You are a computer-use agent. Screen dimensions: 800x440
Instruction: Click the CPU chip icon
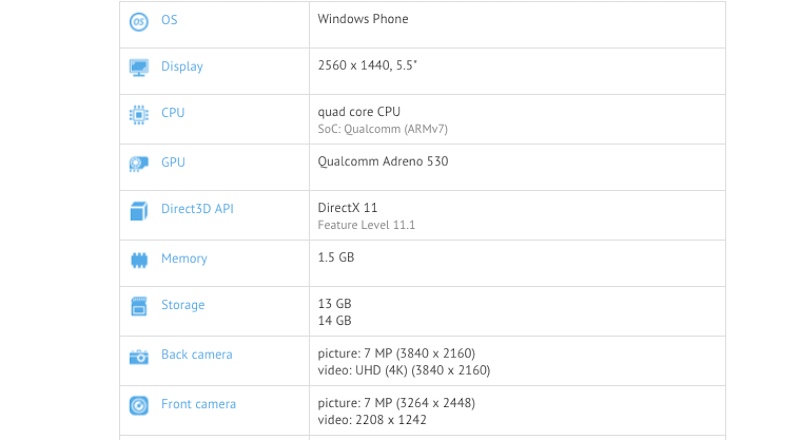pyautogui.click(x=139, y=114)
